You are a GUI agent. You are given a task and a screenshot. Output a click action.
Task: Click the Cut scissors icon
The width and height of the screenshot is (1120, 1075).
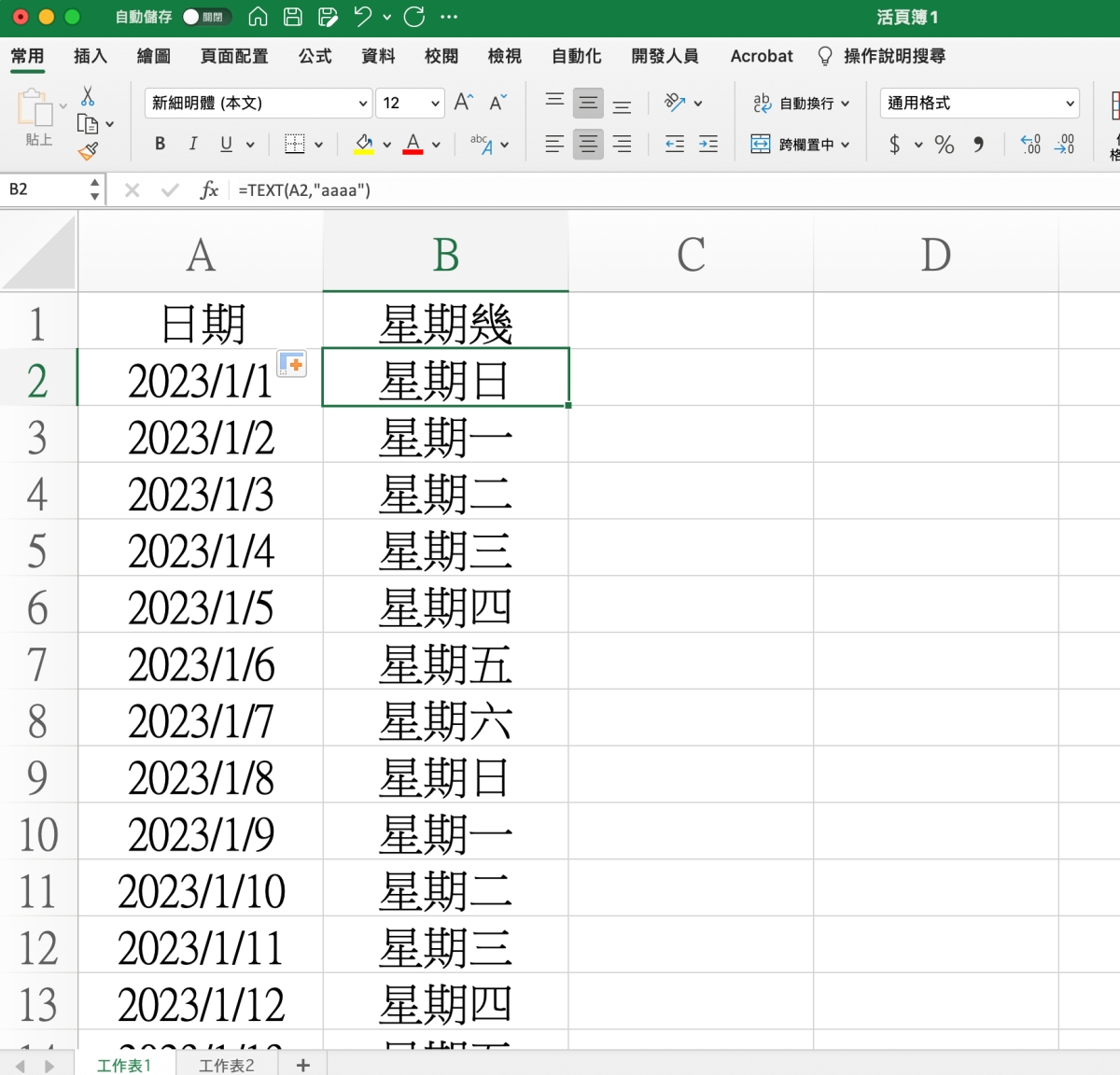(x=88, y=96)
